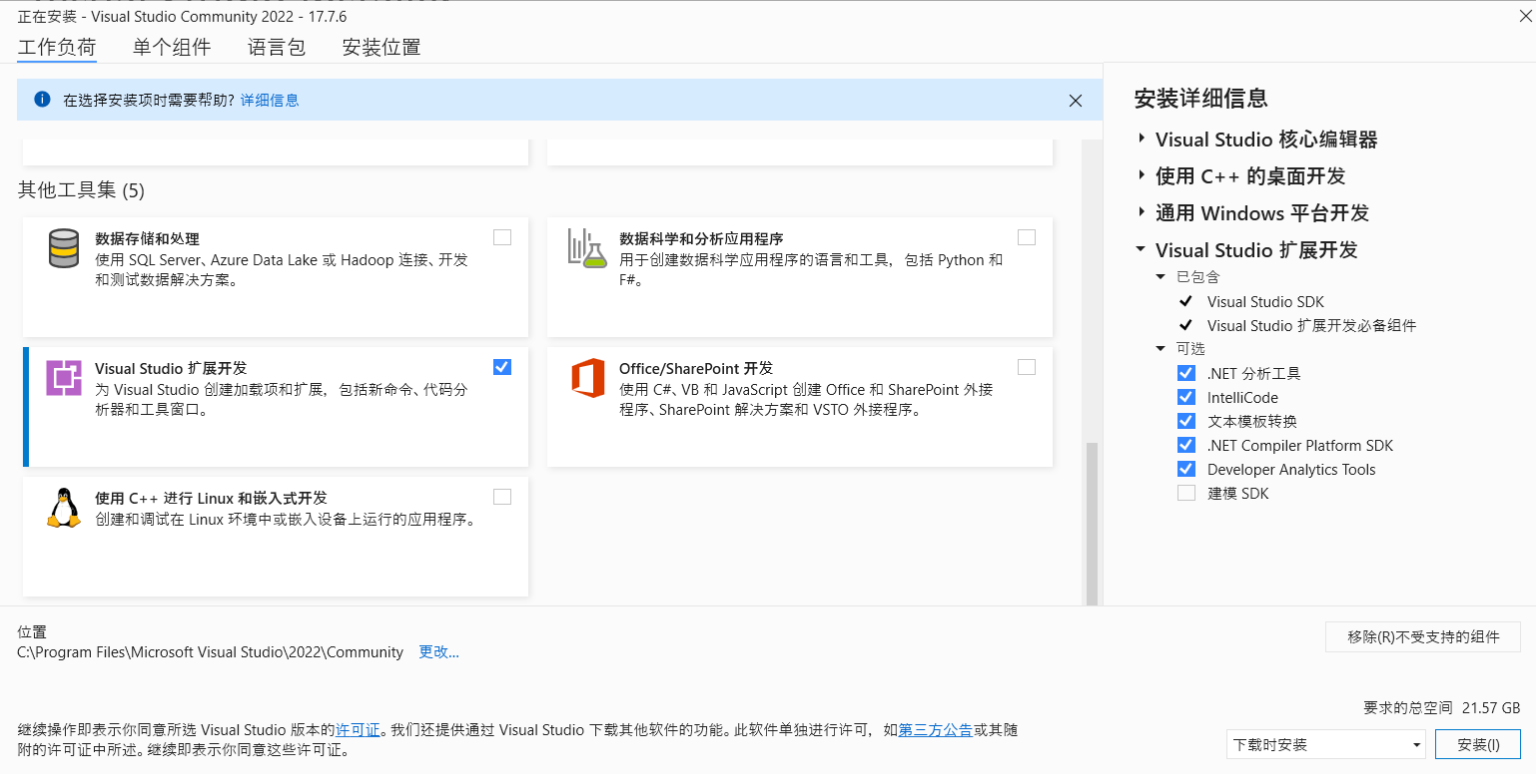This screenshot has width=1536, height=774.
Task: Click the Office logo icon
Action: coord(588,378)
